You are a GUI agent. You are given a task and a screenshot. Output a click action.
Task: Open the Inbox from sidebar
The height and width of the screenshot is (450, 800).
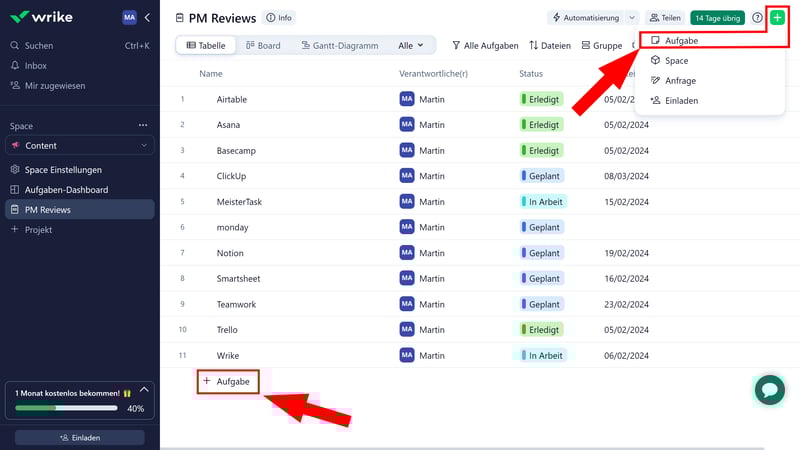pos(35,66)
